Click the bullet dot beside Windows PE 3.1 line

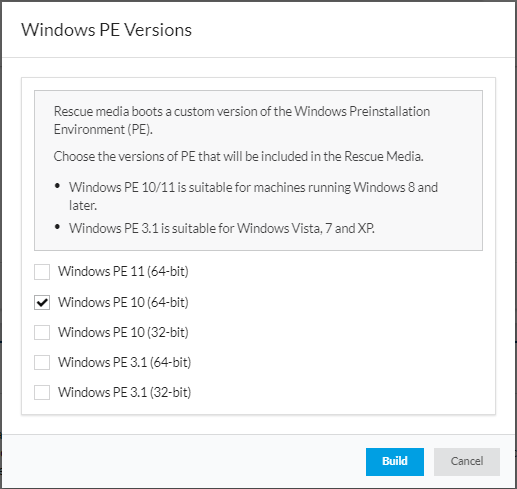pyautogui.click(x=57, y=227)
